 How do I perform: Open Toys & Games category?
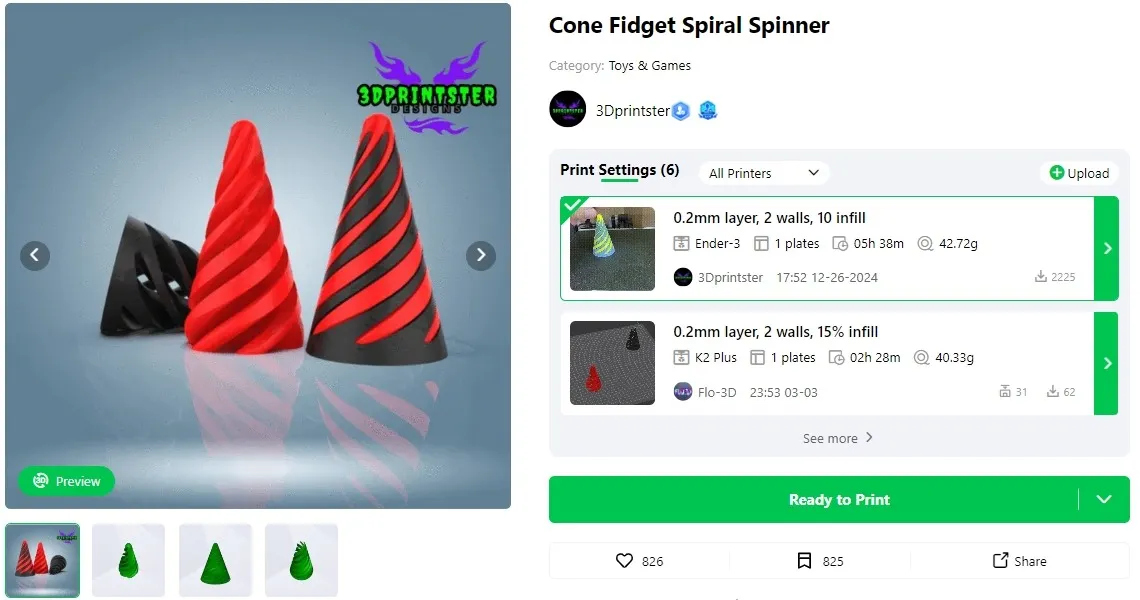pos(649,65)
